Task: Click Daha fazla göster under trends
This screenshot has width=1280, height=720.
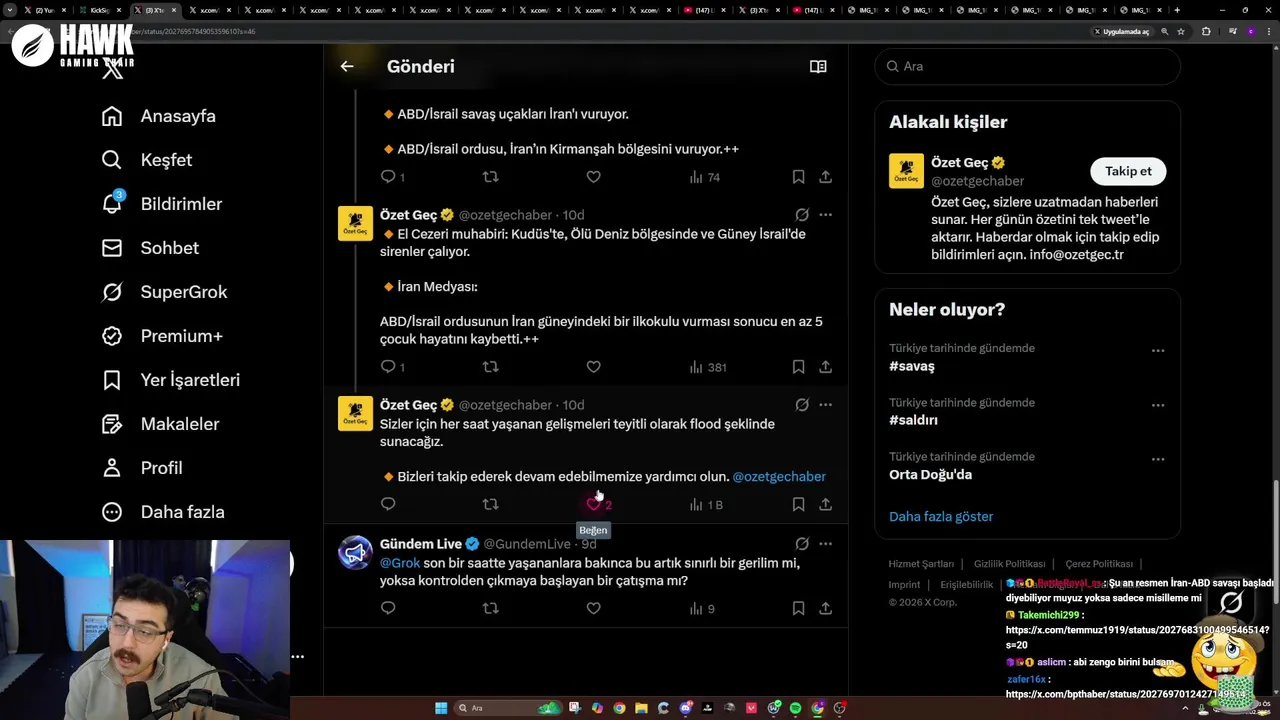Action: (941, 517)
